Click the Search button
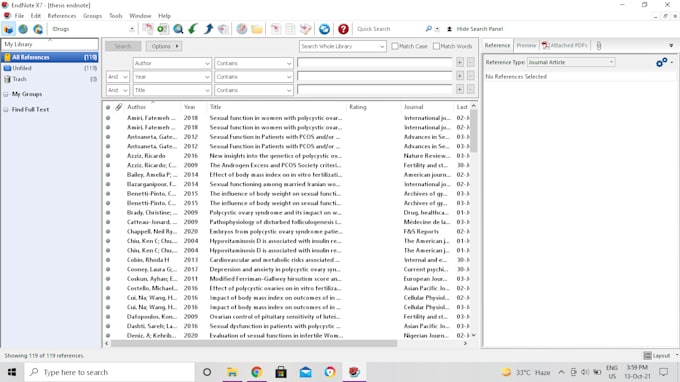This screenshot has width=680, height=382. pos(123,46)
